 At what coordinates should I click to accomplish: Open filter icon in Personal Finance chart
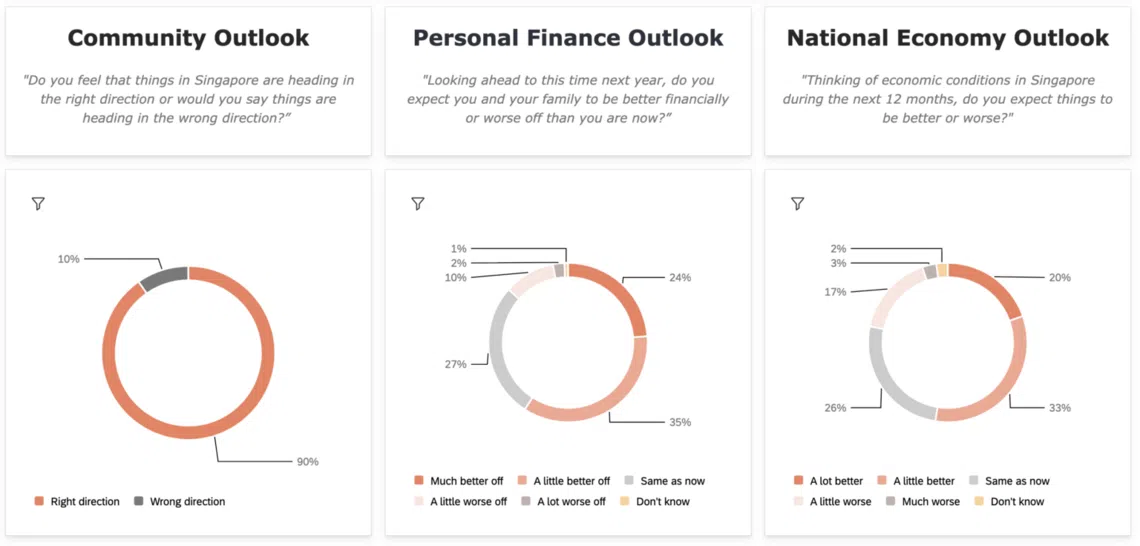[418, 204]
